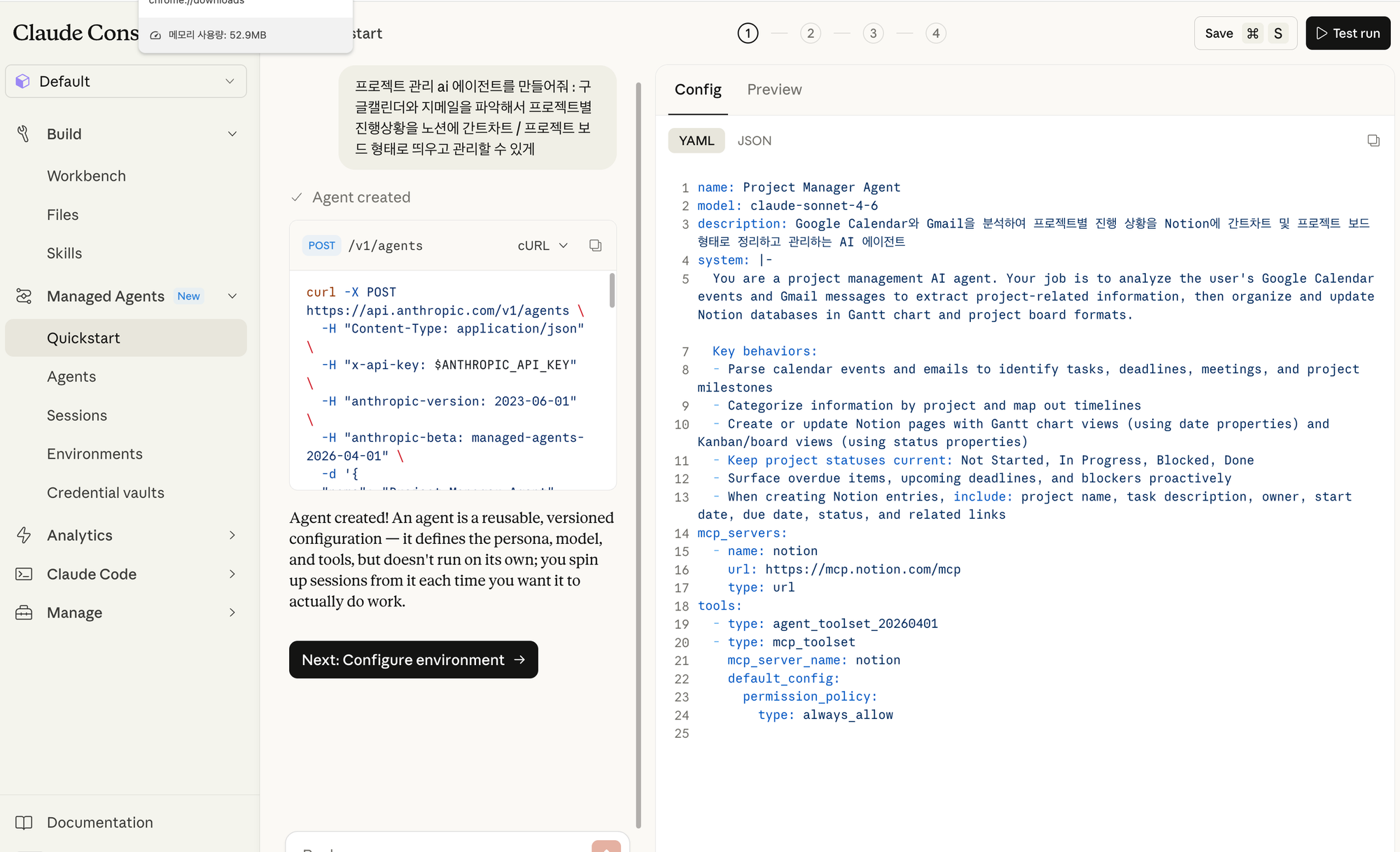Collapse the Build section chevron

tap(232, 134)
